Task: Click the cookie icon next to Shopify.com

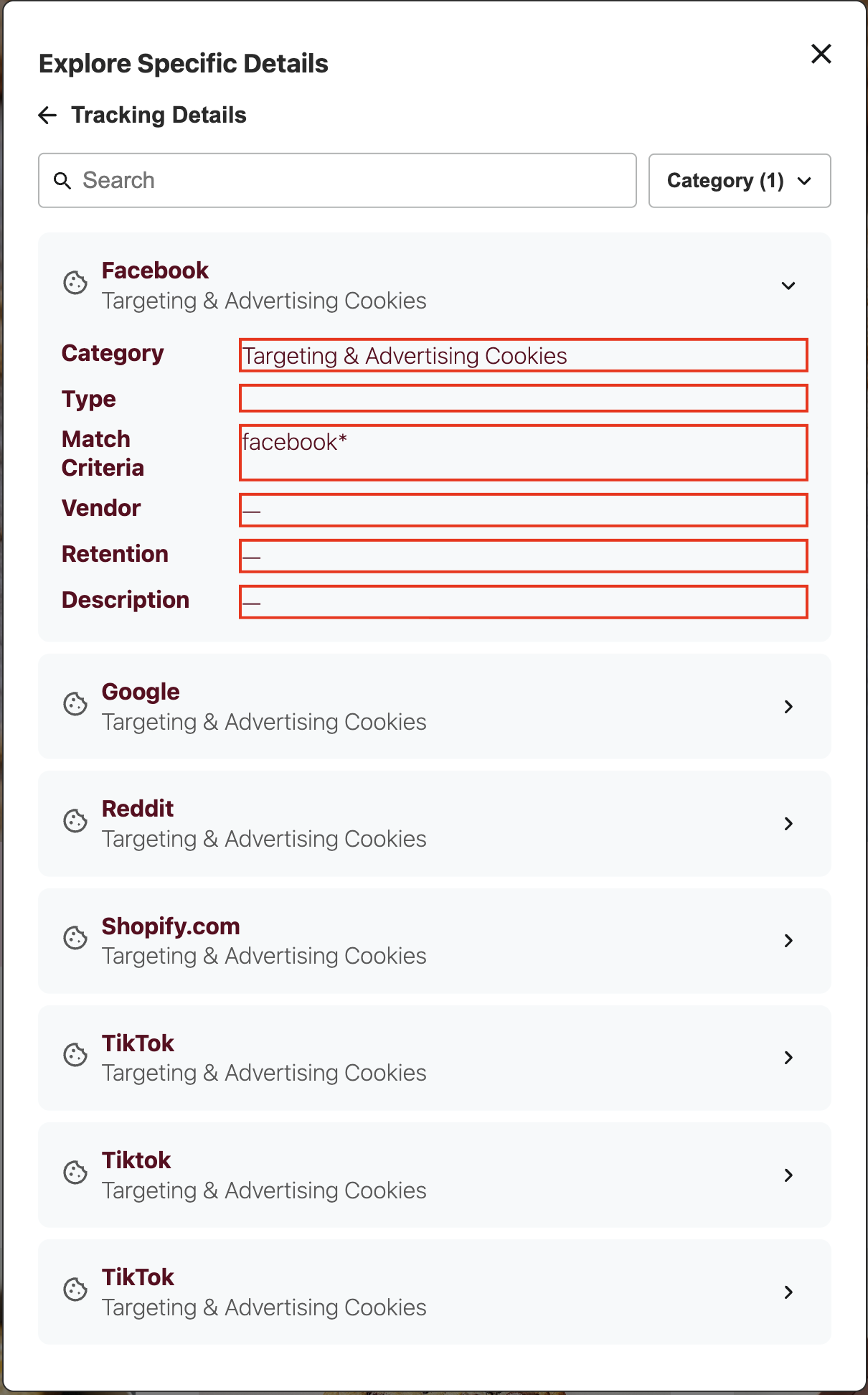Action: click(75, 939)
